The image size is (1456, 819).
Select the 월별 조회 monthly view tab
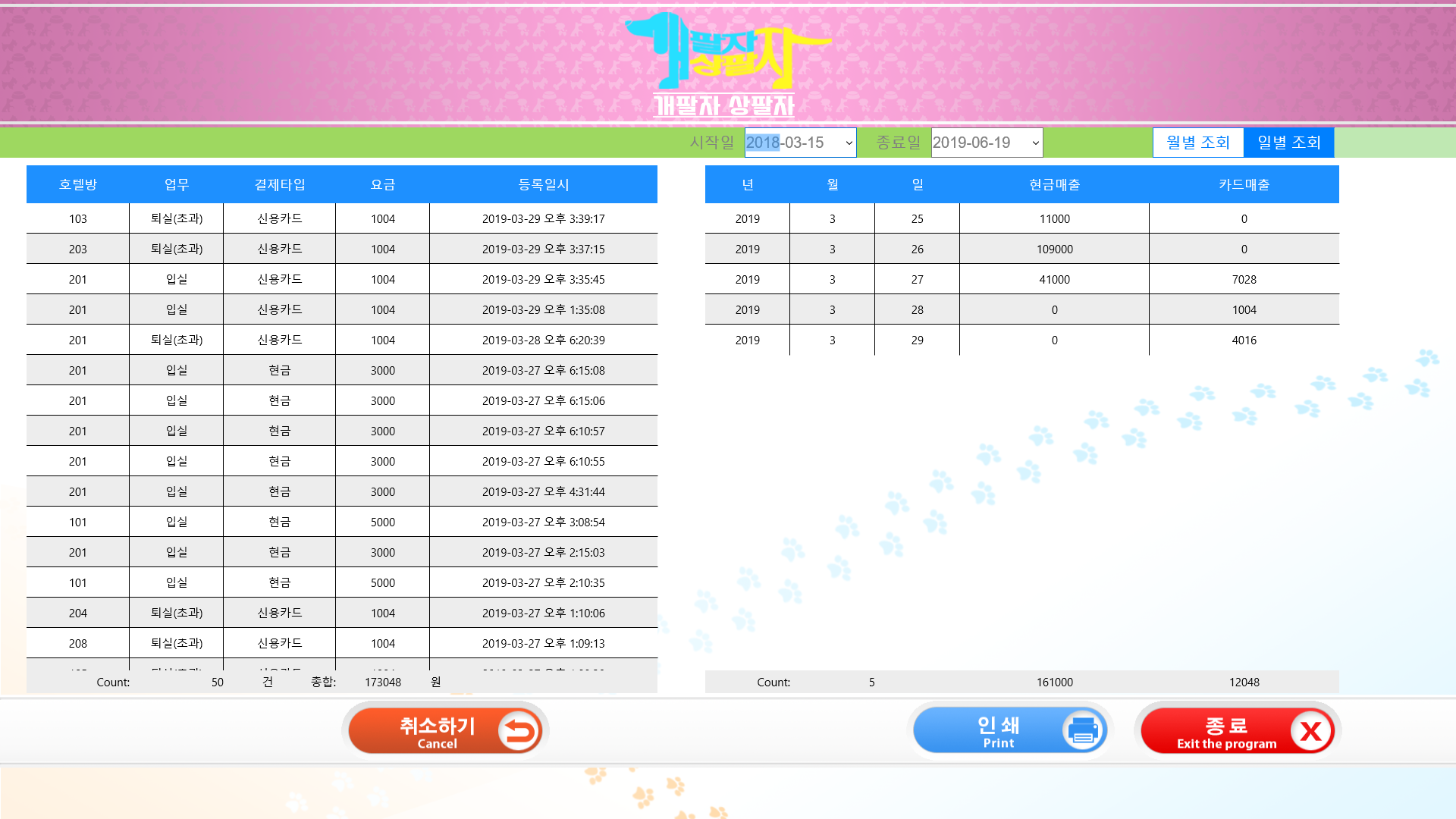tap(1197, 143)
